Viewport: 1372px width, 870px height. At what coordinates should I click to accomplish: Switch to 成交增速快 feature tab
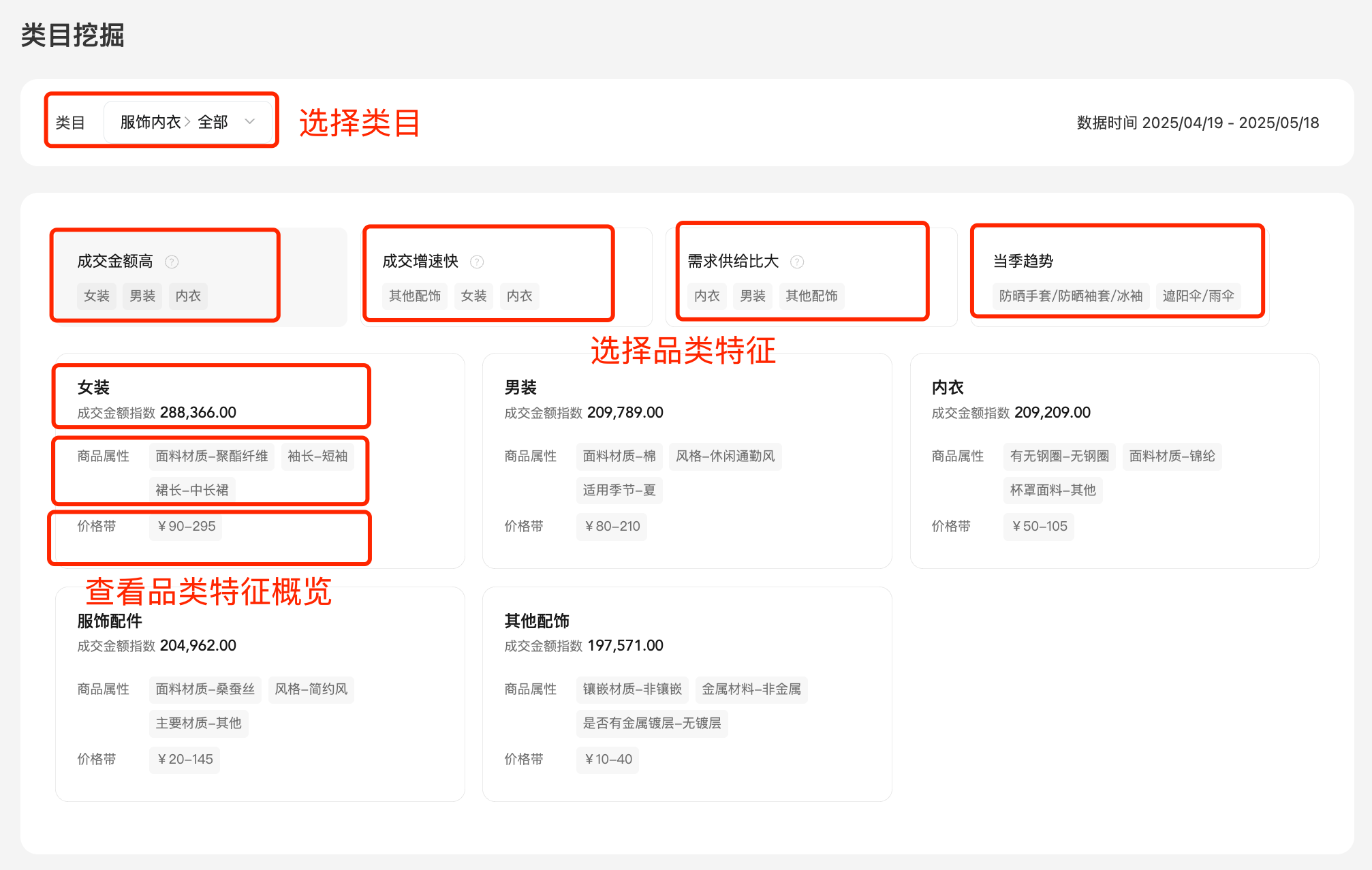tap(420, 261)
